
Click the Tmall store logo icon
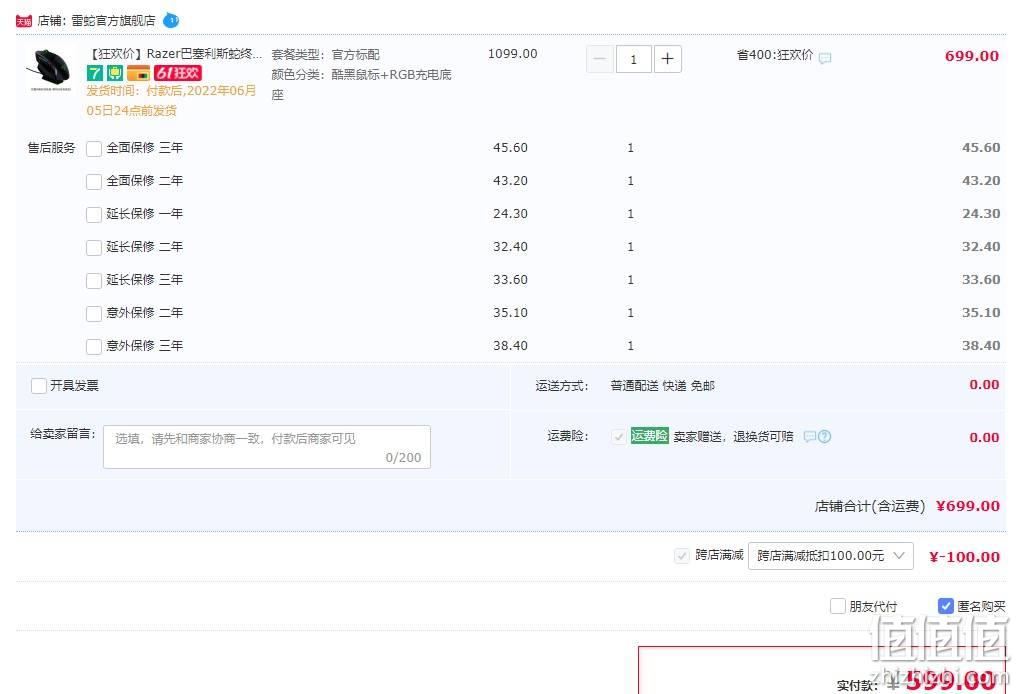click(x=24, y=21)
